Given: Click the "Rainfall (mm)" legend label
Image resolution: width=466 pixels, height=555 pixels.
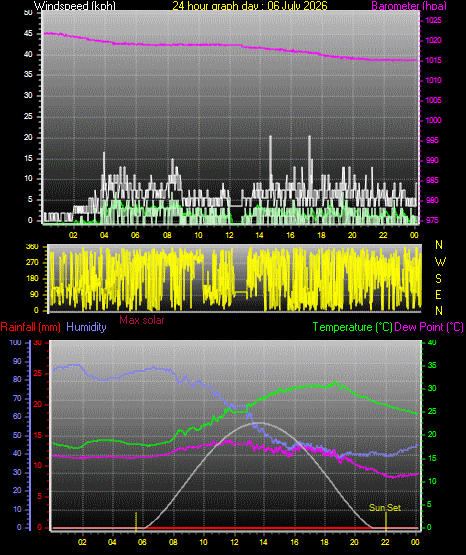Looking at the screenshot, I should click(x=30, y=327).
